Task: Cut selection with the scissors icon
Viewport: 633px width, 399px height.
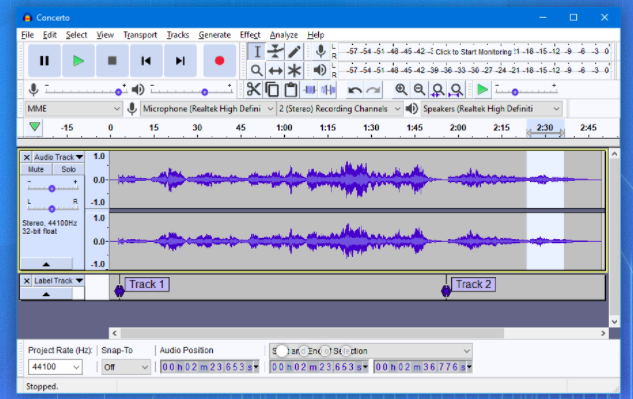Action: tap(254, 90)
